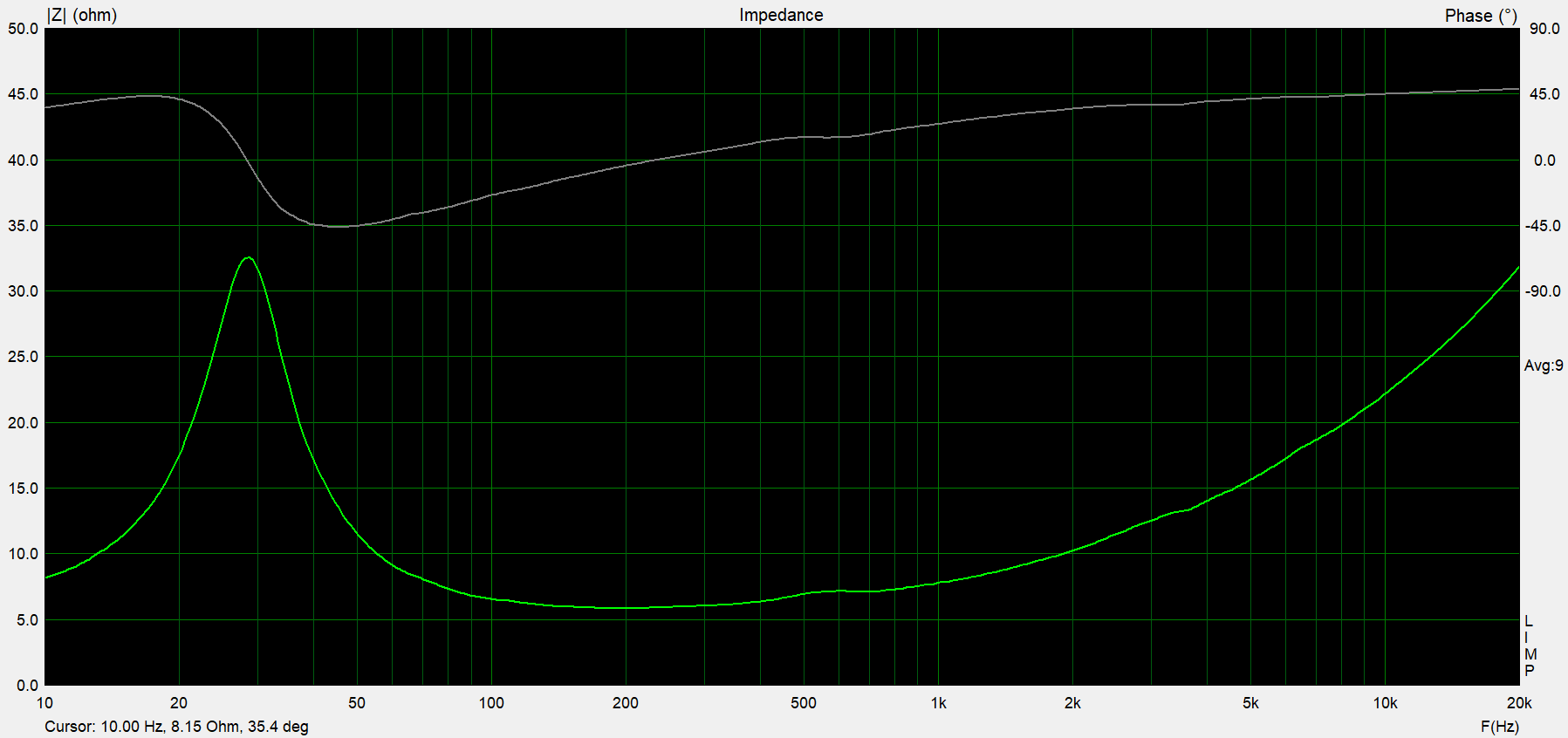Click "5.0" on the impedance axis
Screen dimensions: 1568x738
click(x=27, y=620)
